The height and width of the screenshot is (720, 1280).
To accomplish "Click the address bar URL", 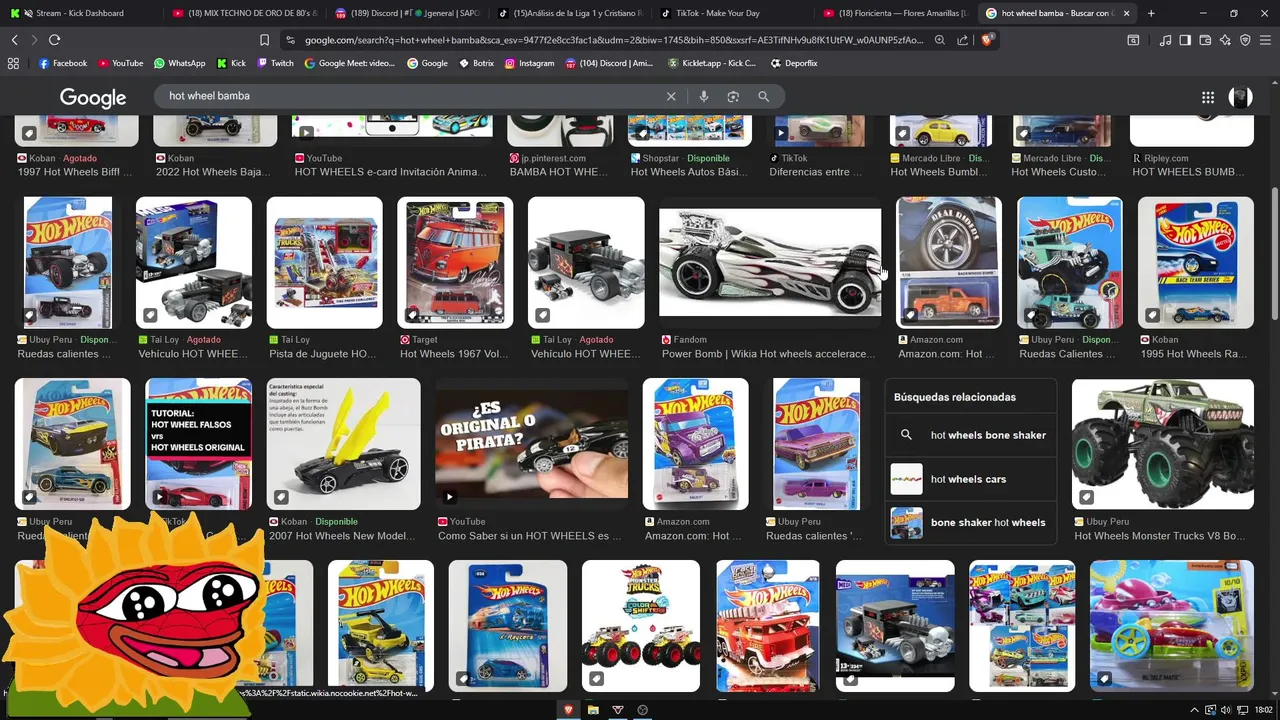I will pos(612,40).
